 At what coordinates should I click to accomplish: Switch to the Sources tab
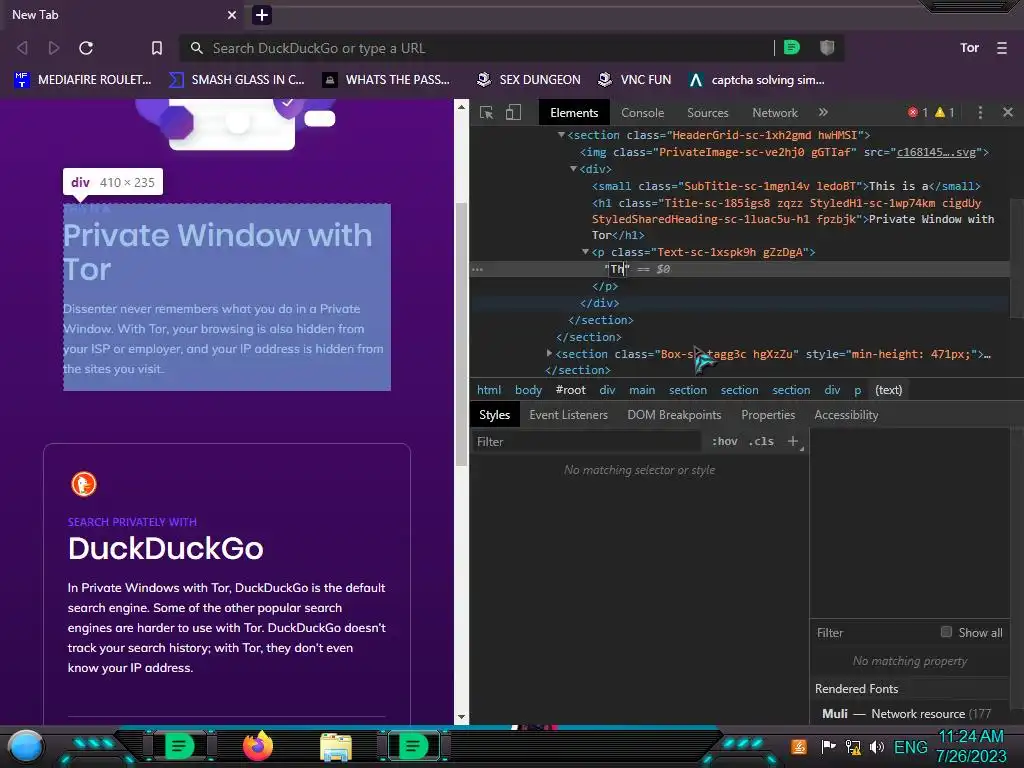(707, 112)
